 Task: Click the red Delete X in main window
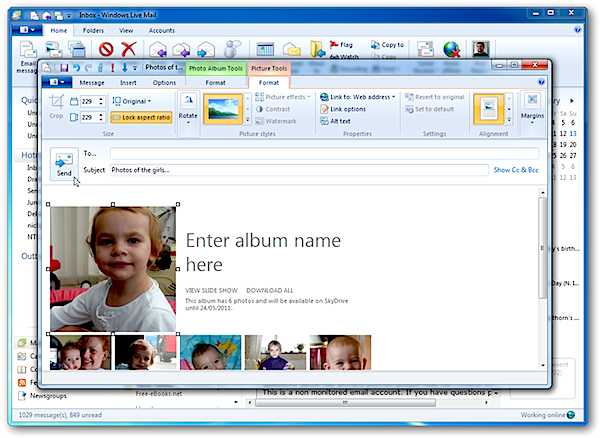pyautogui.click(x=129, y=49)
